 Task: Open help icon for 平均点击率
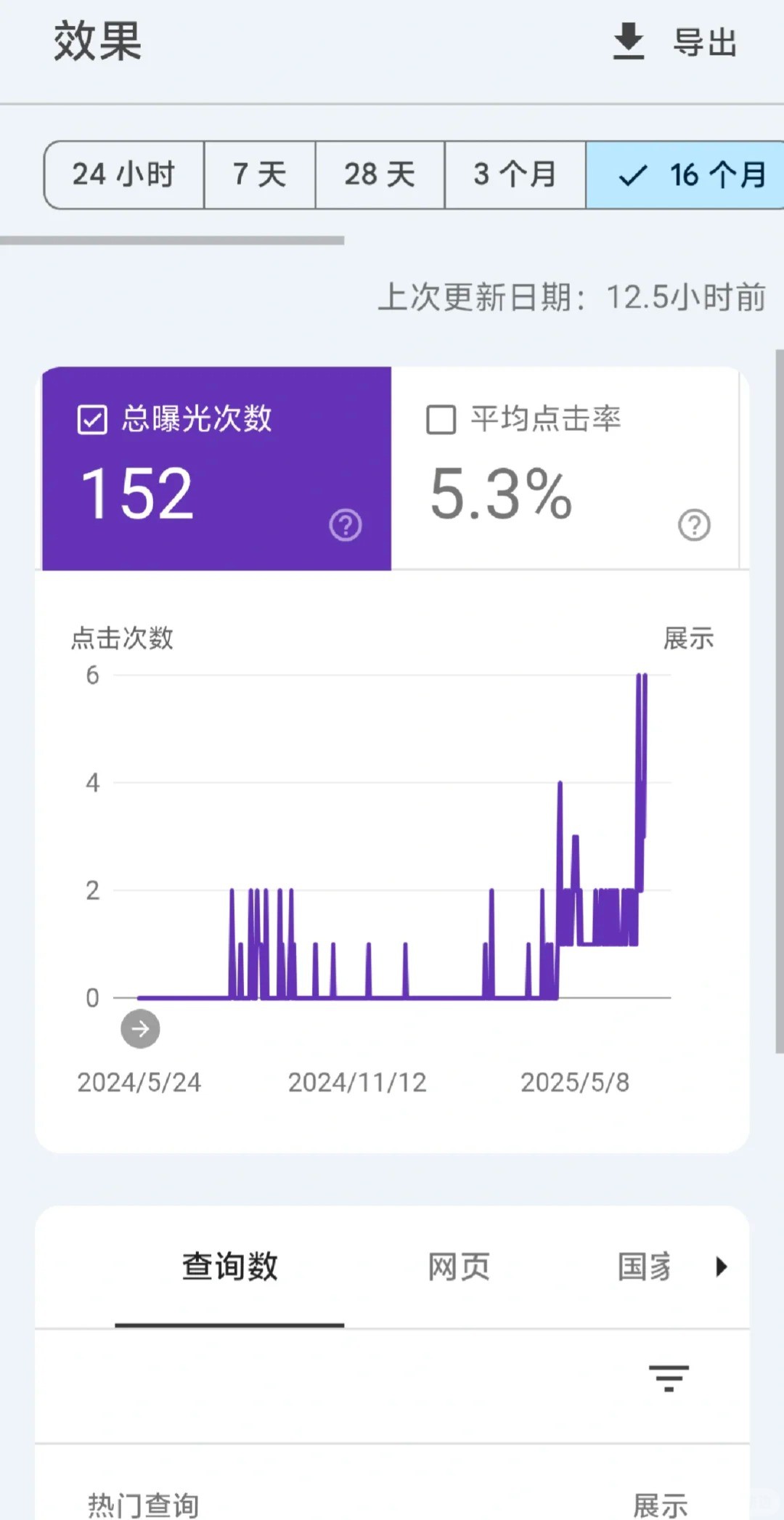tap(695, 525)
